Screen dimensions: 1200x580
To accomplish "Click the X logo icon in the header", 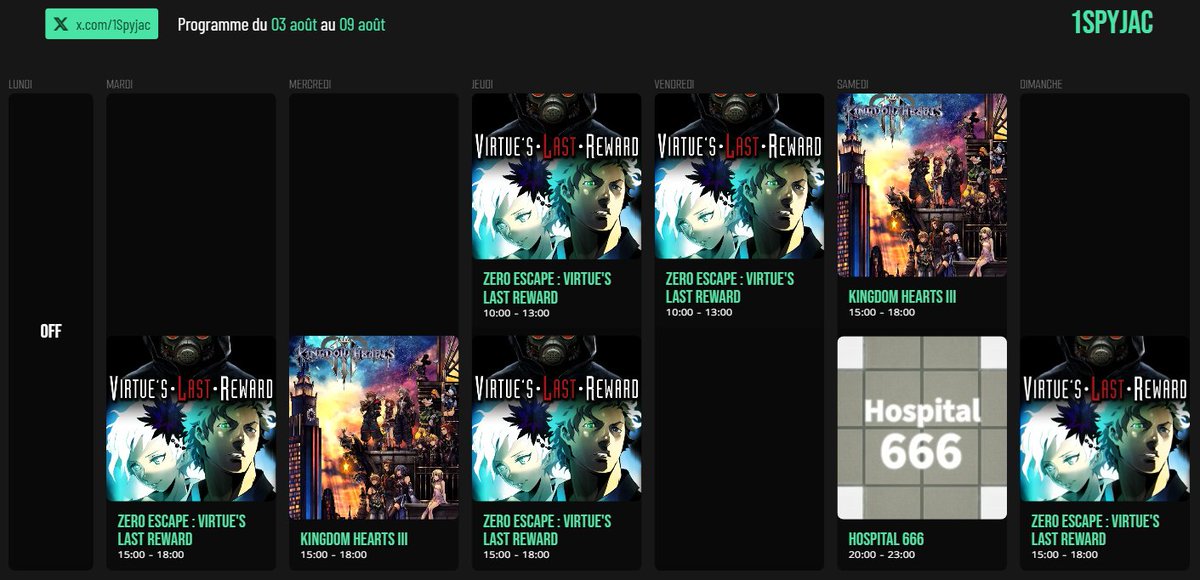I will point(63,24).
